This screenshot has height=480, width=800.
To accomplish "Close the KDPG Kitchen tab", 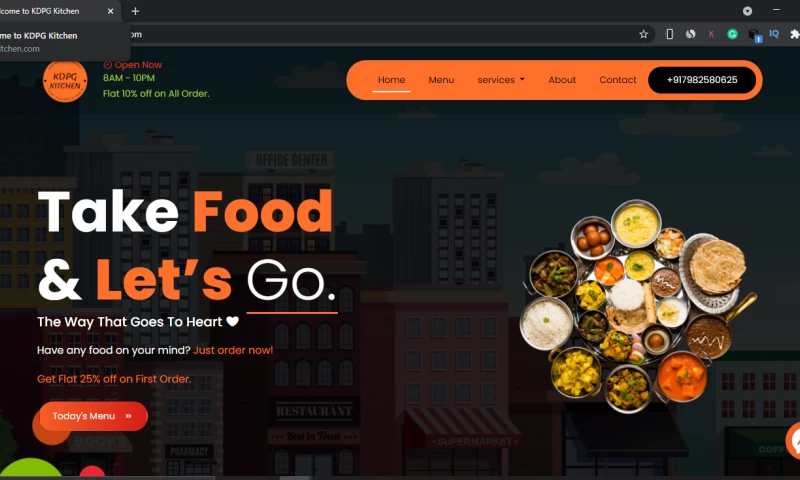I will (x=110, y=11).
